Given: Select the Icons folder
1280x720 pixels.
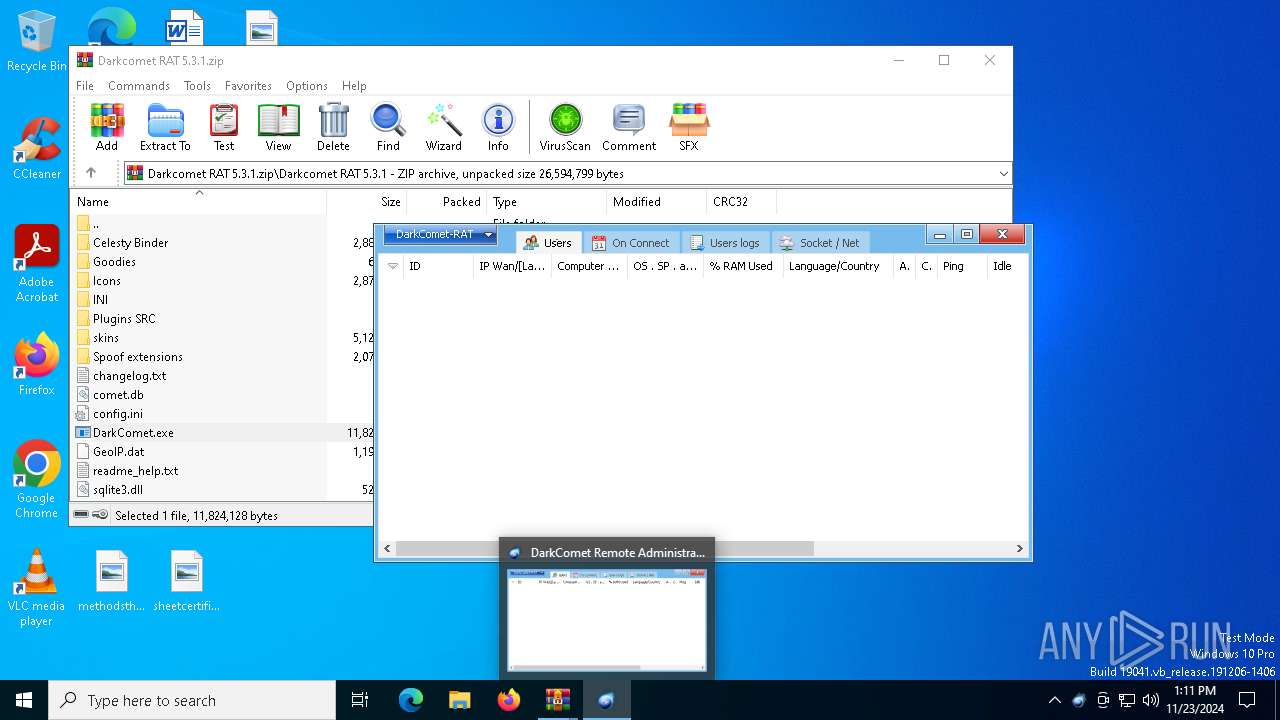Looking at the screenshot, I should 106,281.
